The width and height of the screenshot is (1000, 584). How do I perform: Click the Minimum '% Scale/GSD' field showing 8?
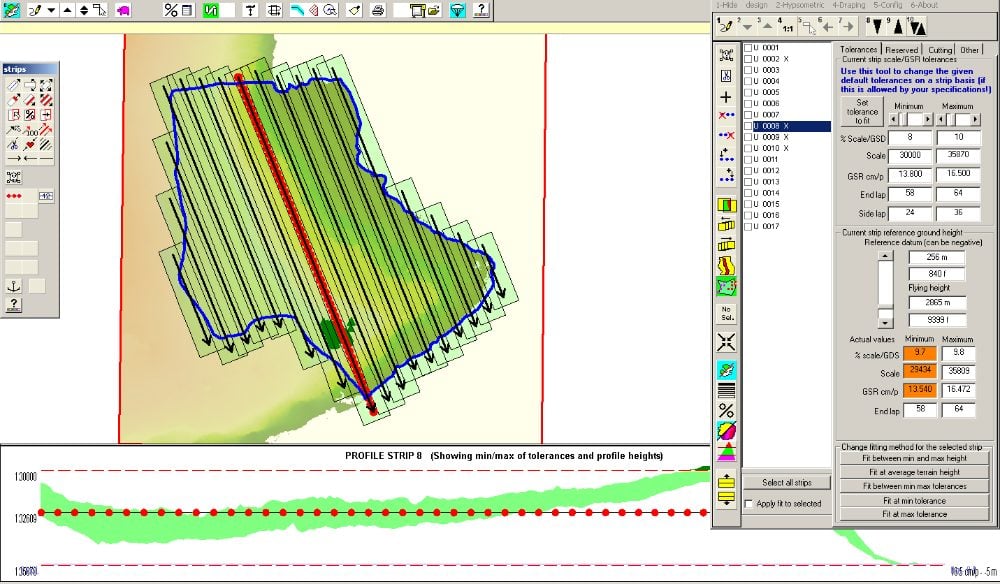(910, 137)
